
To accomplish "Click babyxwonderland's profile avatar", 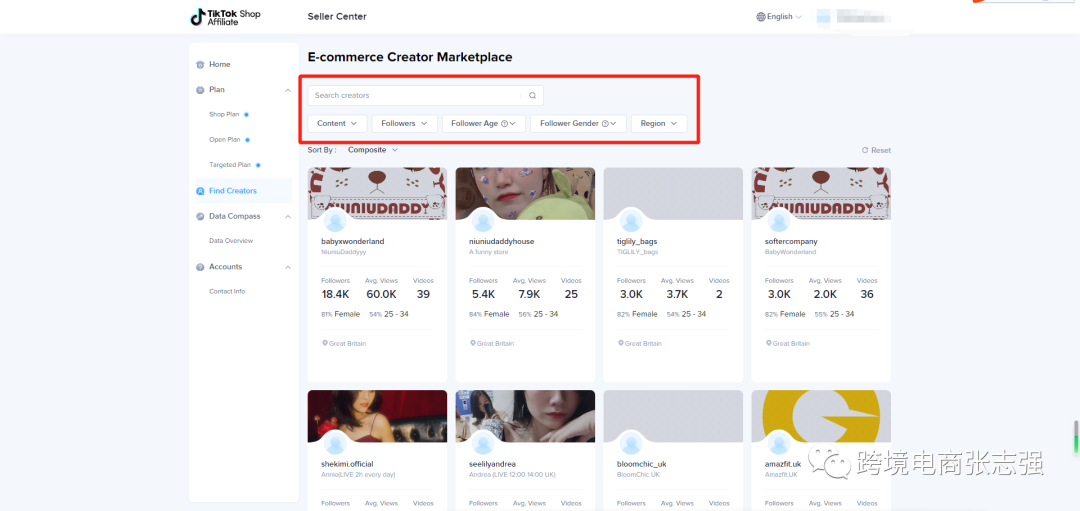I will (335, 222).
